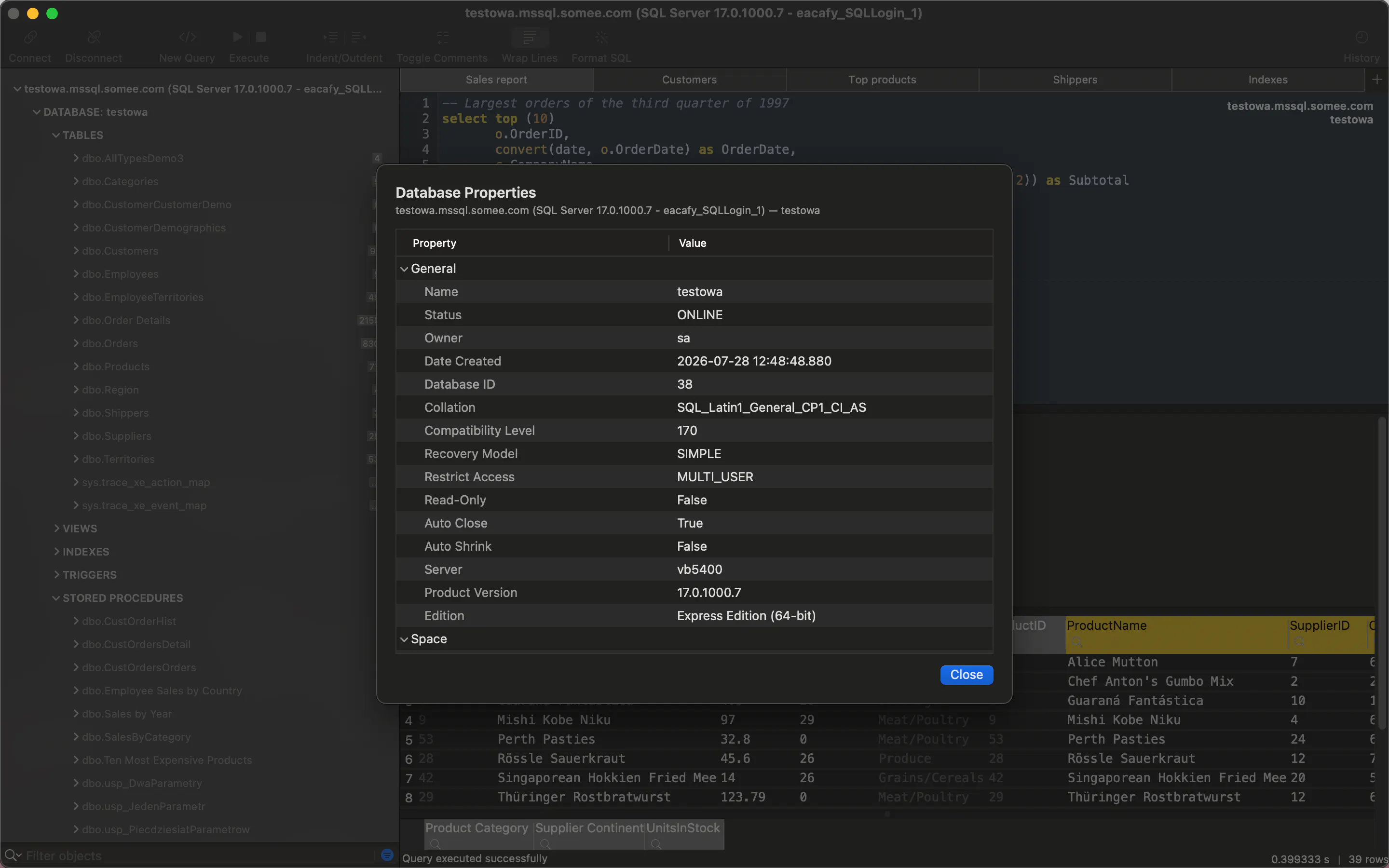Collapse the DATABASE: testowa node

(37, 112)
